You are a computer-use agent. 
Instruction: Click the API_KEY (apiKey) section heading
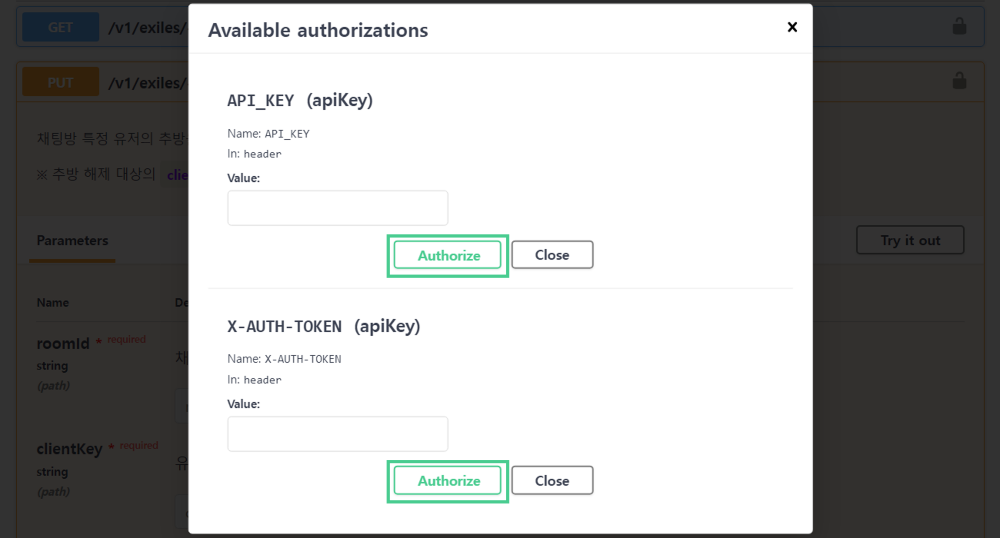pos(300,100)
